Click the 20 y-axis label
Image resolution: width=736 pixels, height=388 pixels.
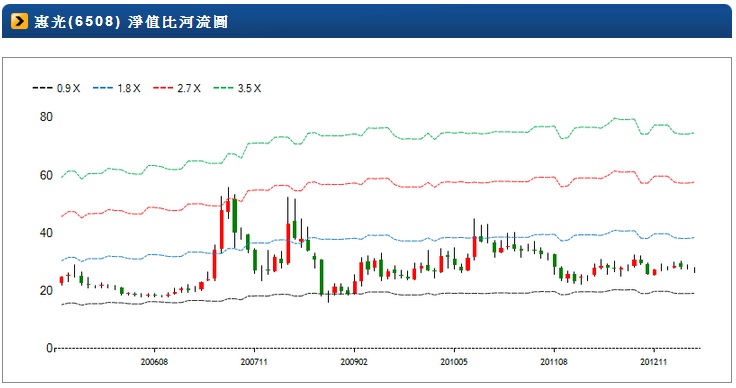pos(46,291)
